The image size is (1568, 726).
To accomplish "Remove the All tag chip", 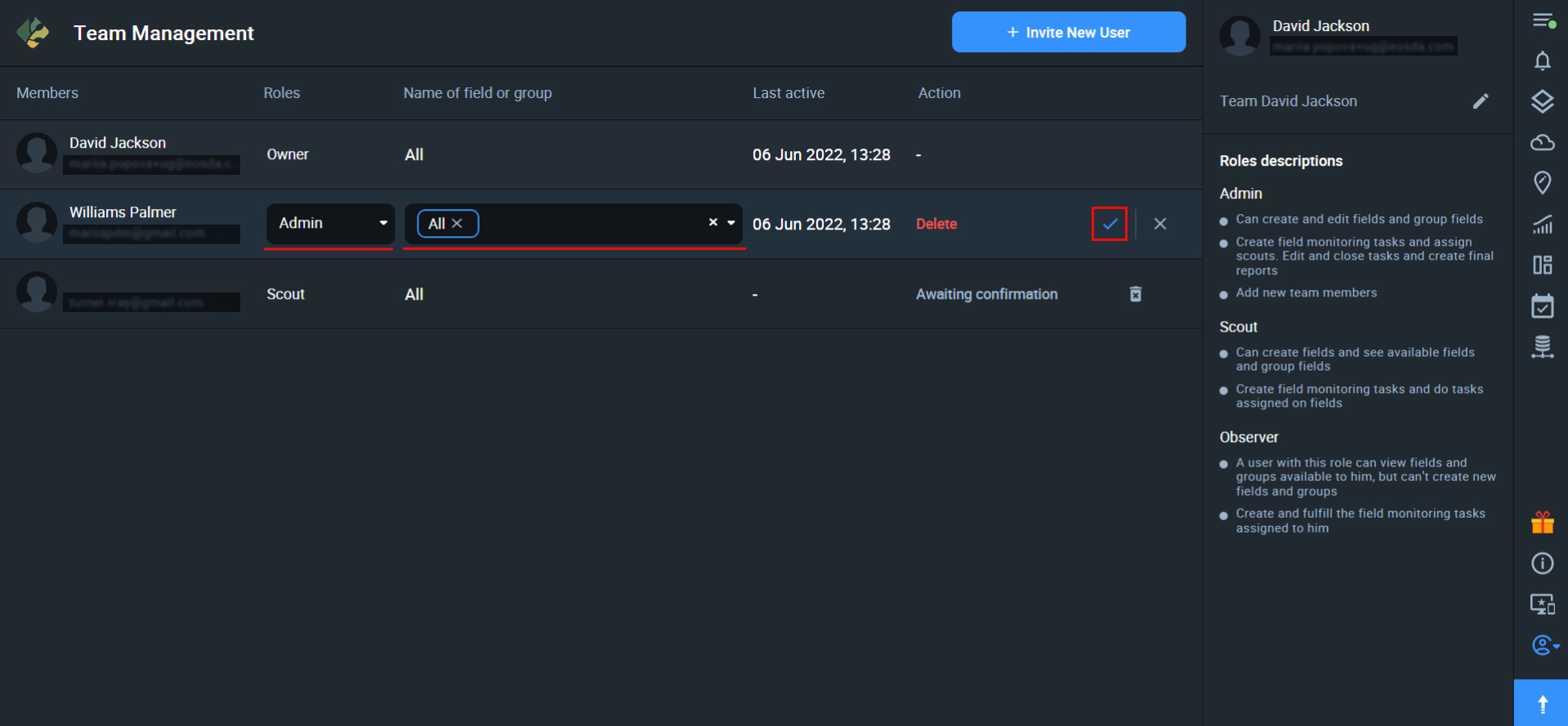I will point(457,224).
